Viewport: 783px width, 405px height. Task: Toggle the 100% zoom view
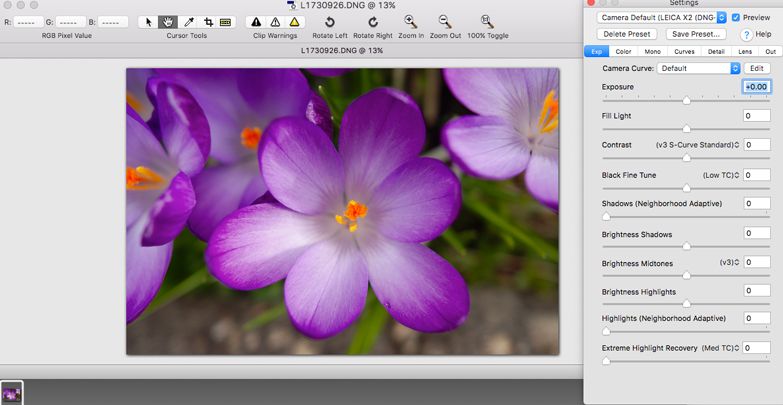(x=487, y=22)
